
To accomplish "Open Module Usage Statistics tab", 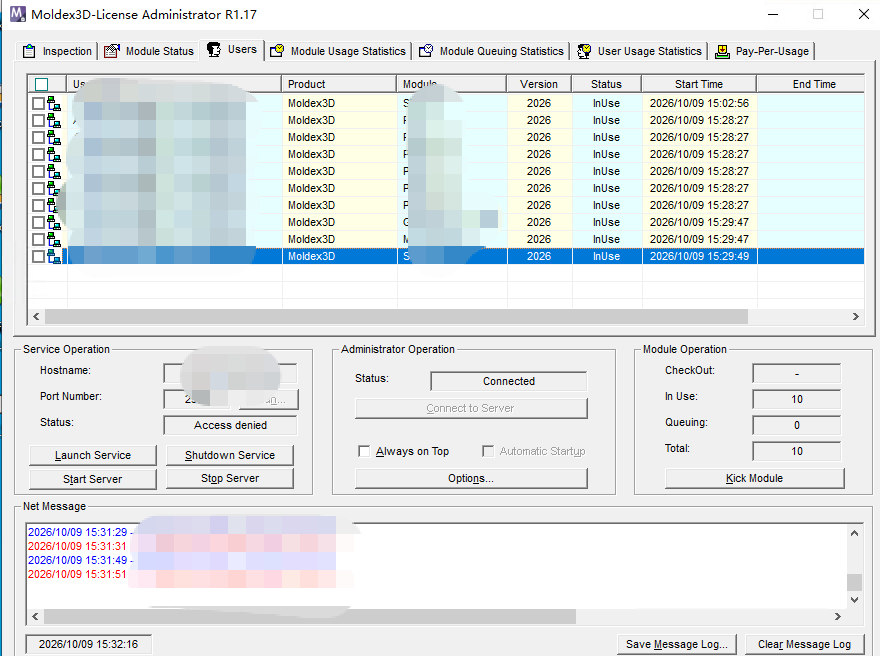I will tap(338, 51).
